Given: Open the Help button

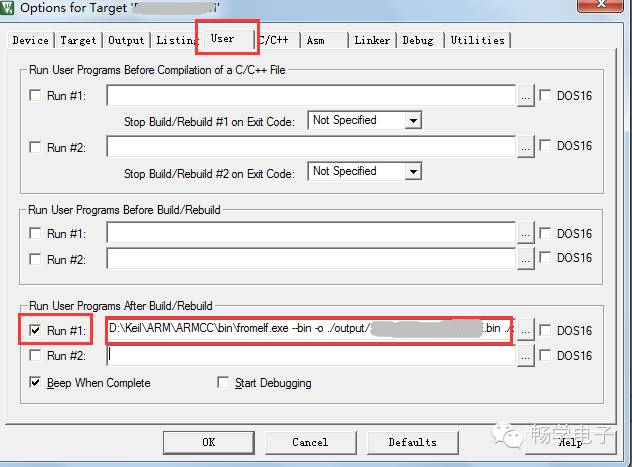Looking at the screenshot, I should 571,442.
